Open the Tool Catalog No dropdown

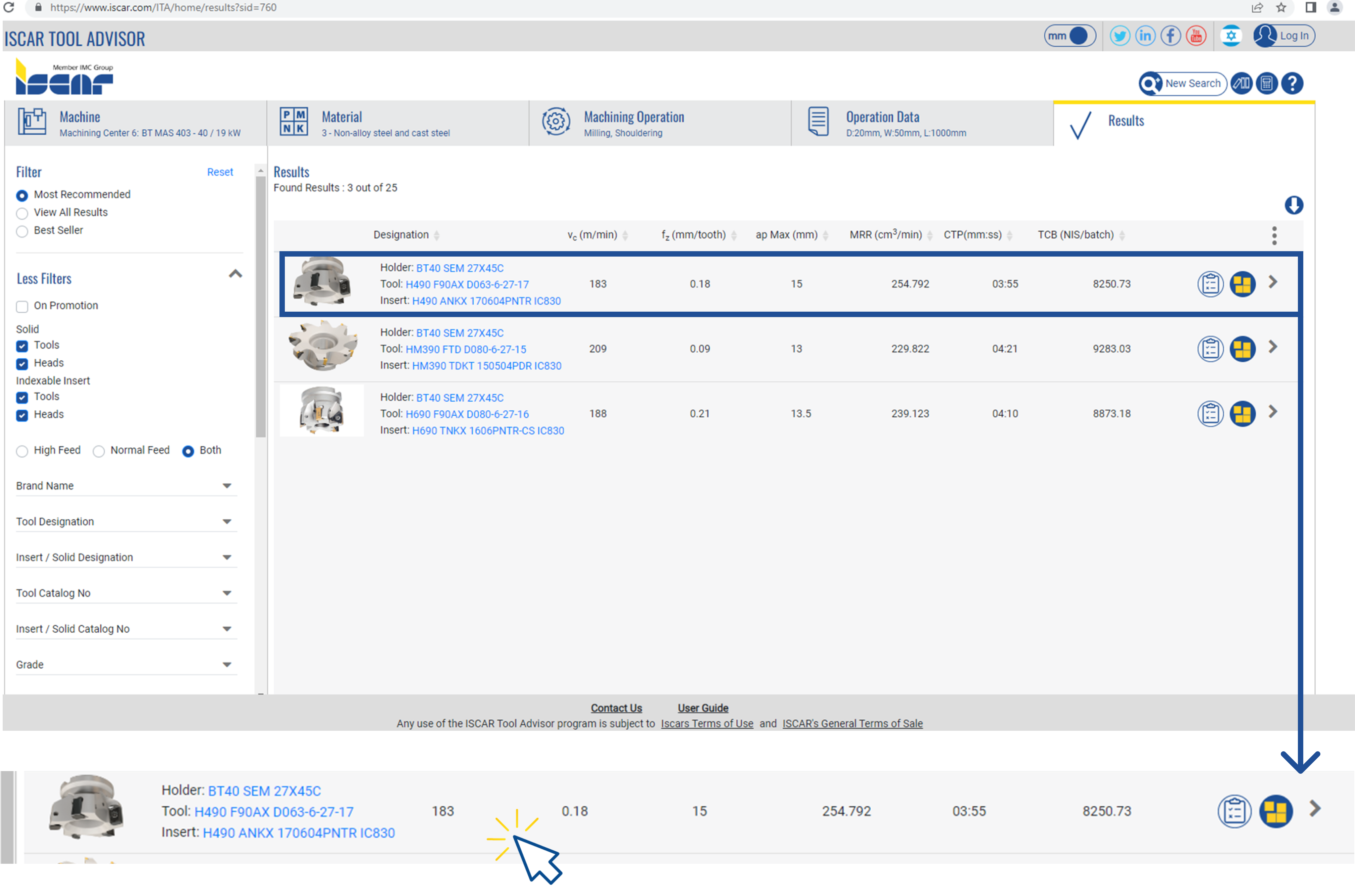[126, 593]
